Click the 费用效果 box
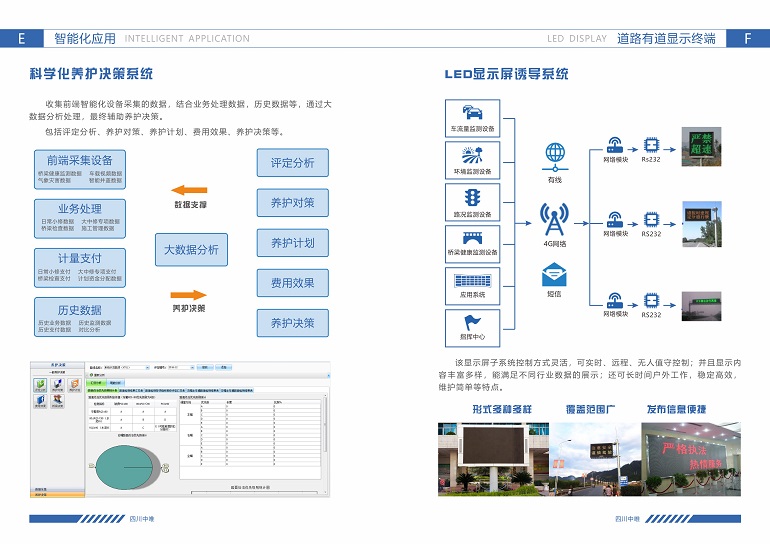770x544 pixels. pos(293,283)
